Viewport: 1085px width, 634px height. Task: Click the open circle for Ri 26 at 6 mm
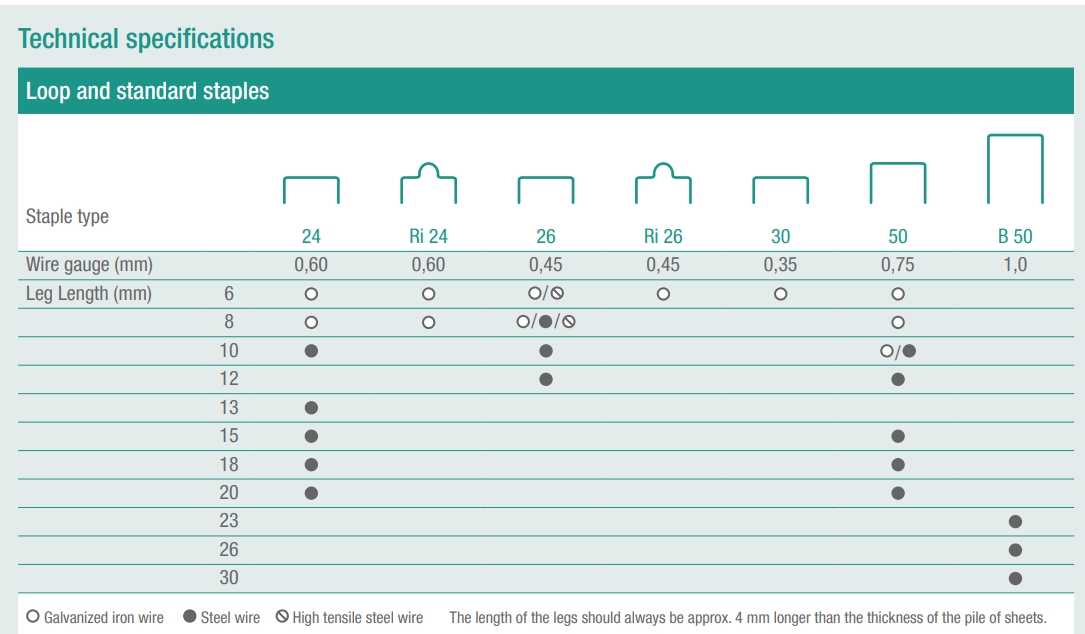[663, 294]
